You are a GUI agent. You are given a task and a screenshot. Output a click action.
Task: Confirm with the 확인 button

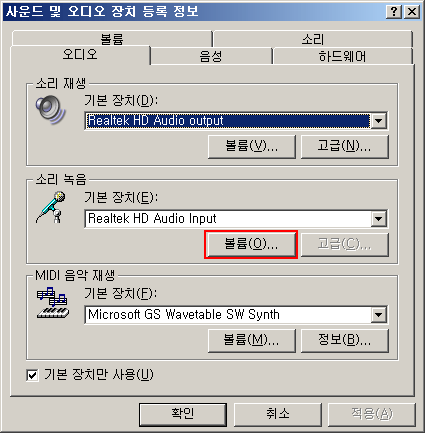coord(183,414)
